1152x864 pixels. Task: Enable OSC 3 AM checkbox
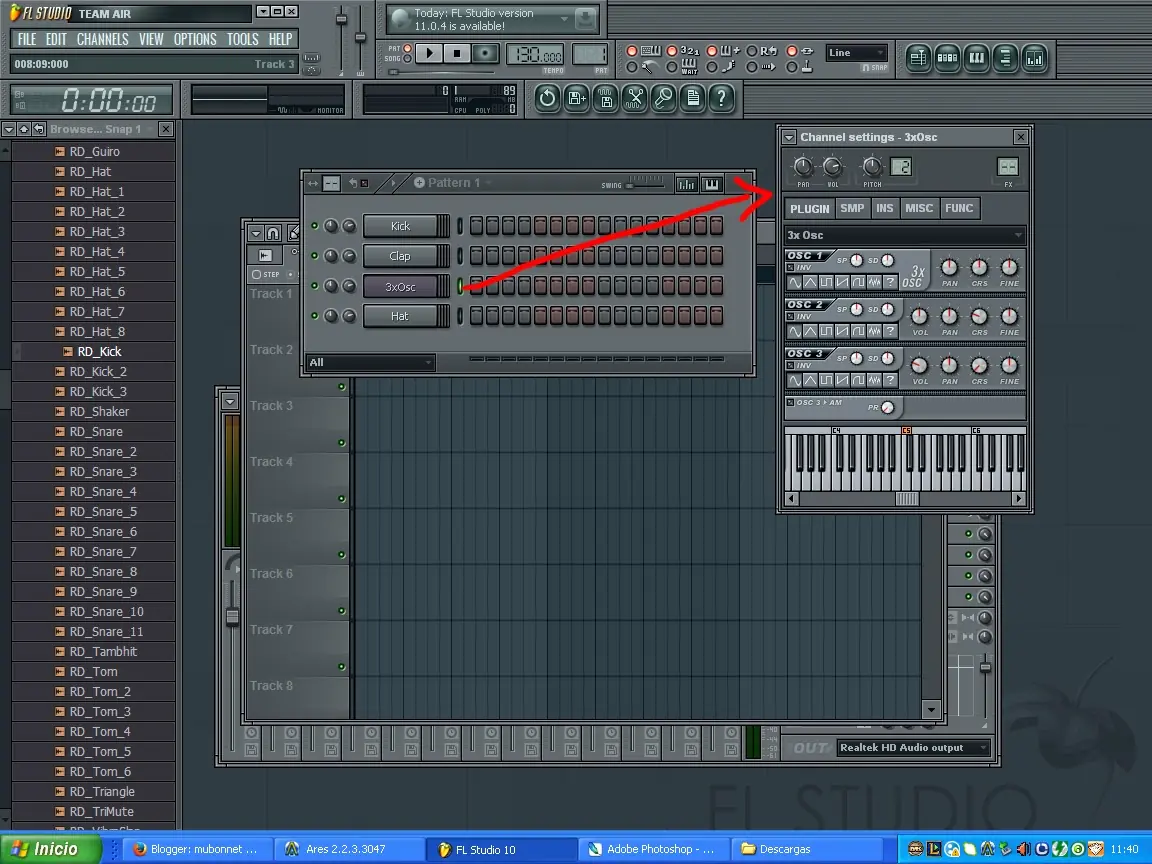tap(791, 403)
